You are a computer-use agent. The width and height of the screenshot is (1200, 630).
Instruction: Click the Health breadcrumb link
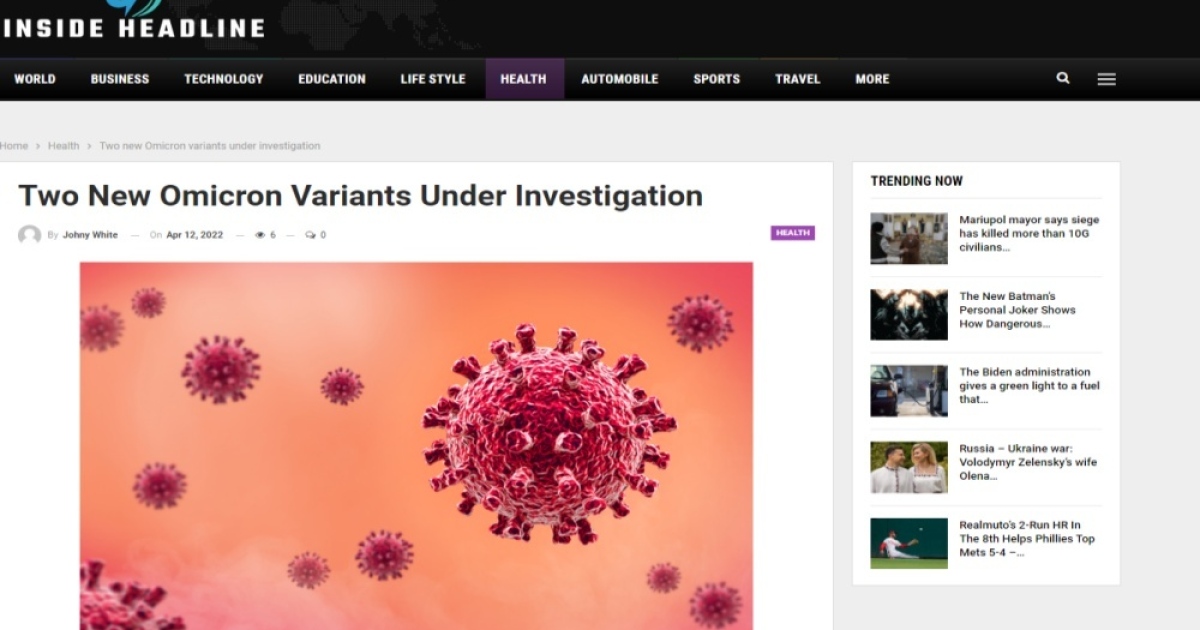[x=63, y=146]
